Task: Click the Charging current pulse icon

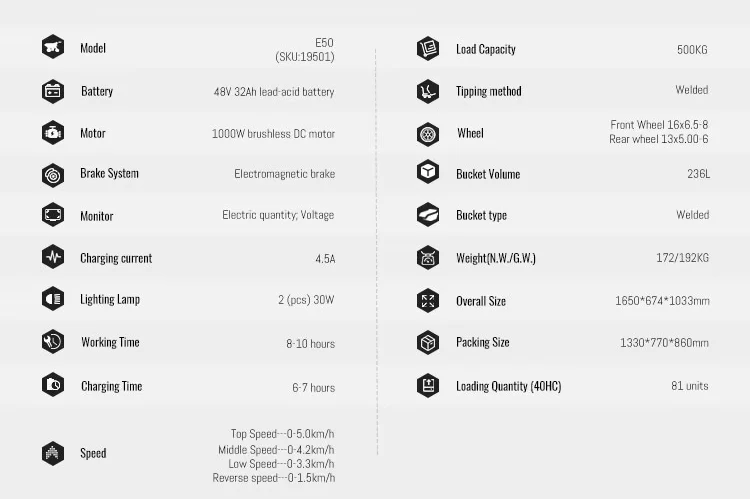Action: (53, 257)
